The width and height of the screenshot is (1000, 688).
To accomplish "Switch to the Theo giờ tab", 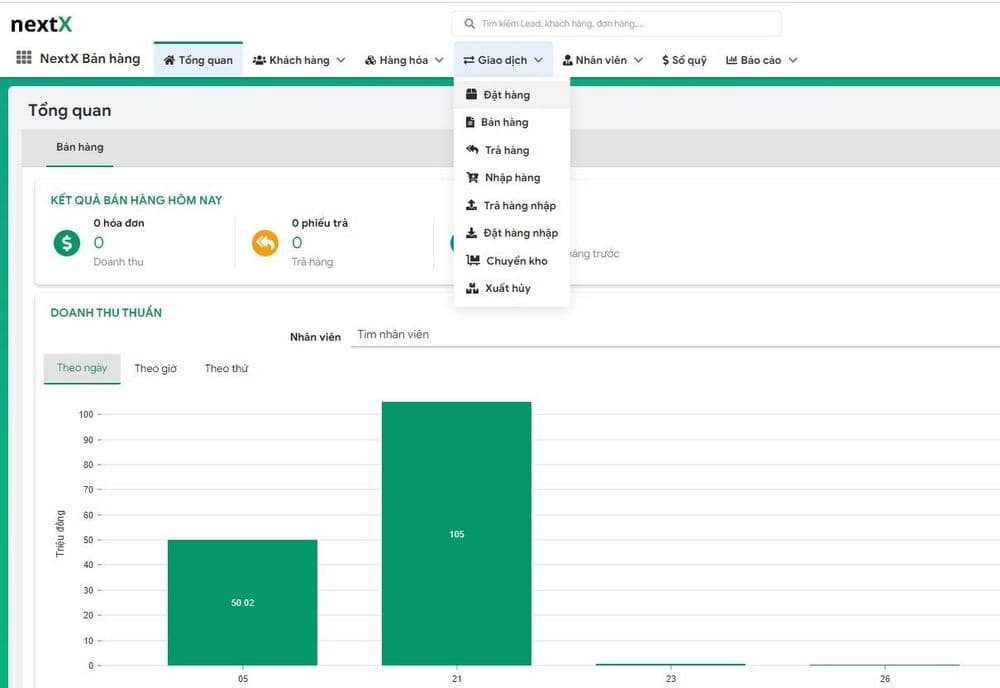I will point(155,369).
